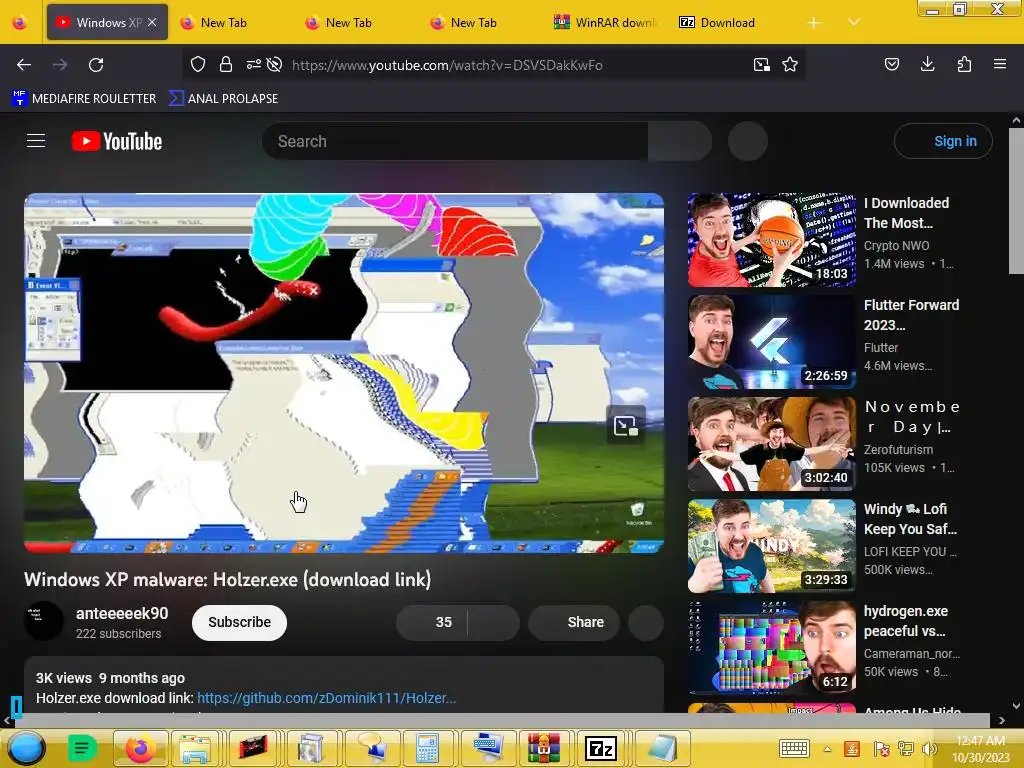This screenshot has height=768, width=1024.
Task: Open WinRAR from the taskbar
Action: point(543,748)
